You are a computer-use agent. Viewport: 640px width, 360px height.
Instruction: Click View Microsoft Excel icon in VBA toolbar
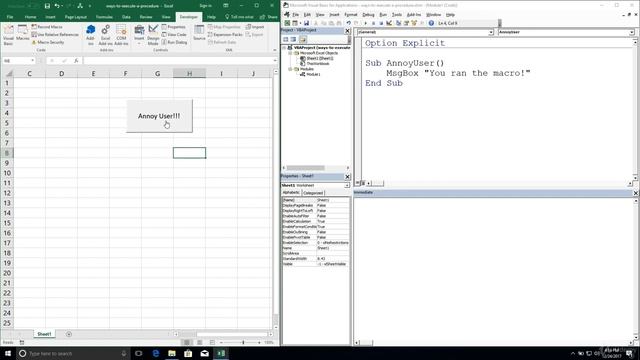[x=287, y=23]
